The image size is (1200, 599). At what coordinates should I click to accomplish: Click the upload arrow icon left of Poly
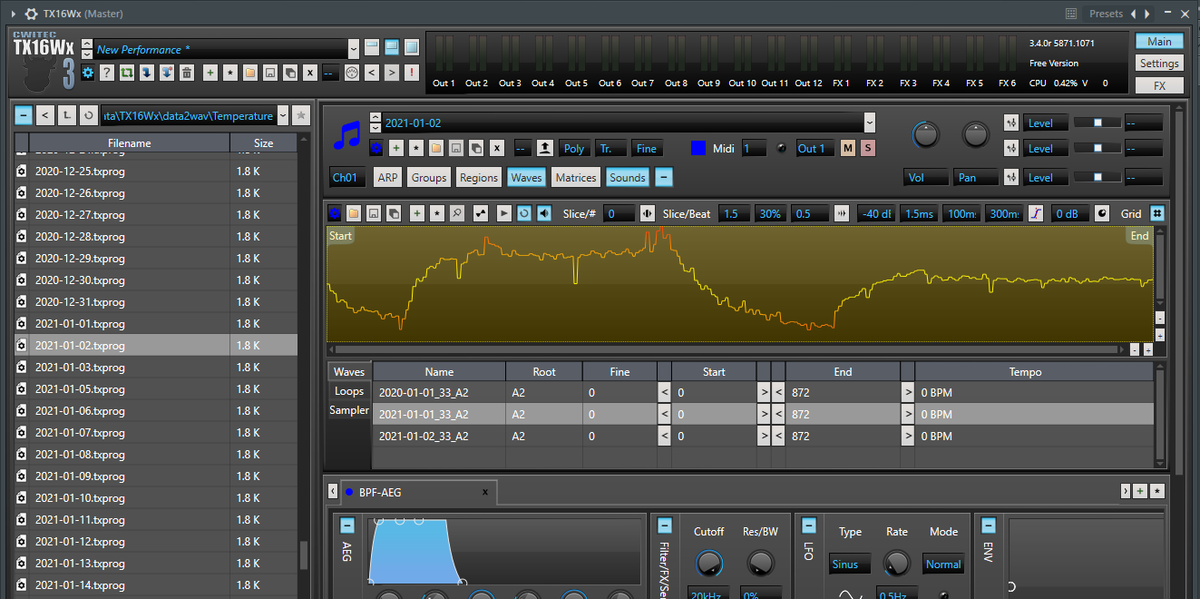tap(545, 148)
